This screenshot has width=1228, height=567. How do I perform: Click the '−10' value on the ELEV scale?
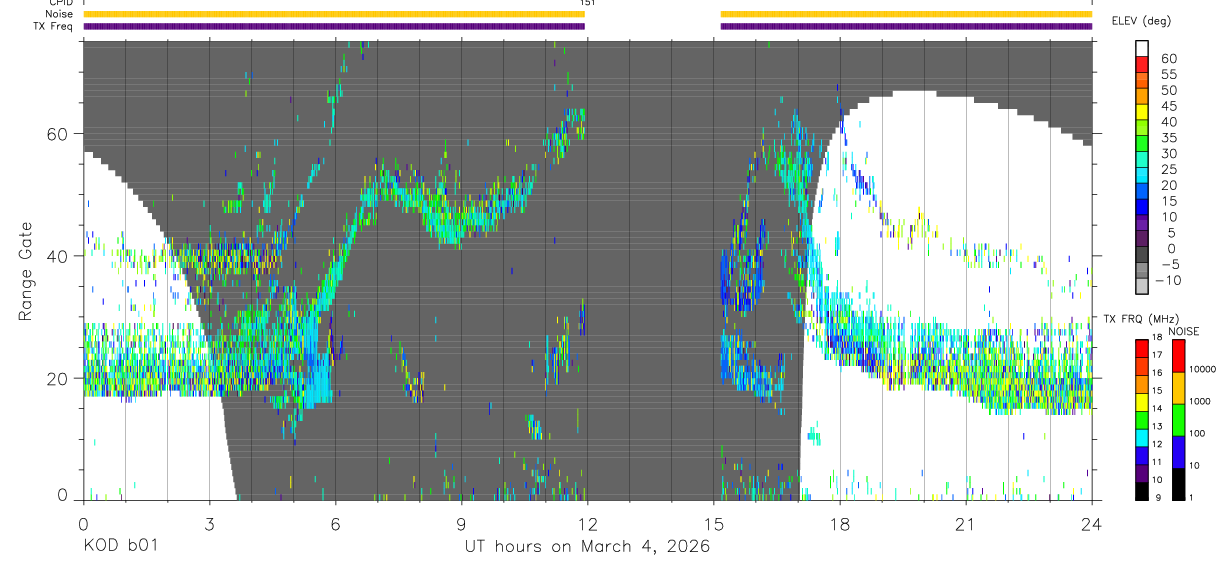click(x=1167, y=280)
